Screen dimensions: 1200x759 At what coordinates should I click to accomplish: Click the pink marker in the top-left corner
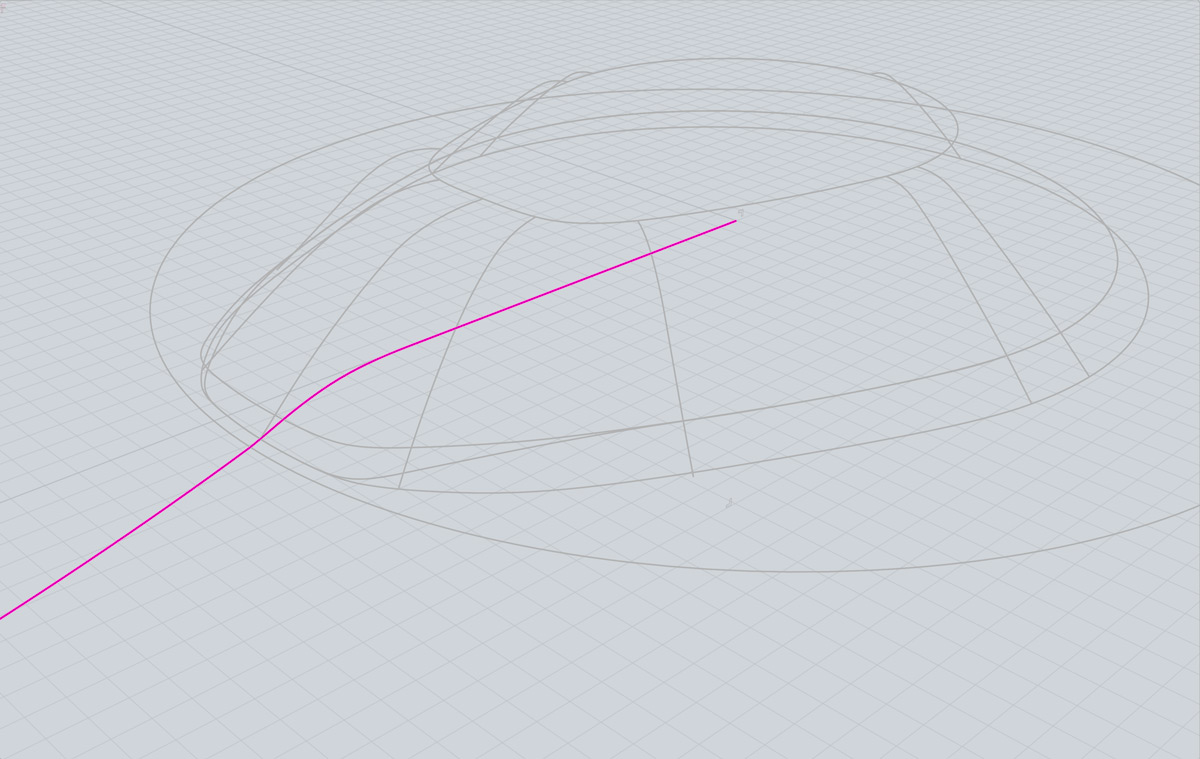click(3, 7)
